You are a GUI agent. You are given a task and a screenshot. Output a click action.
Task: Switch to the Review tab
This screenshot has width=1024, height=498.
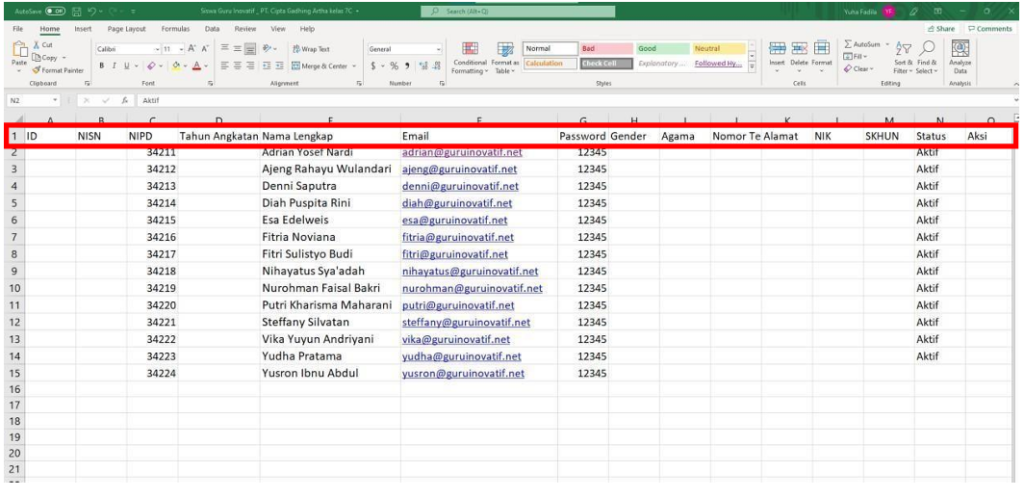(246, 29)
